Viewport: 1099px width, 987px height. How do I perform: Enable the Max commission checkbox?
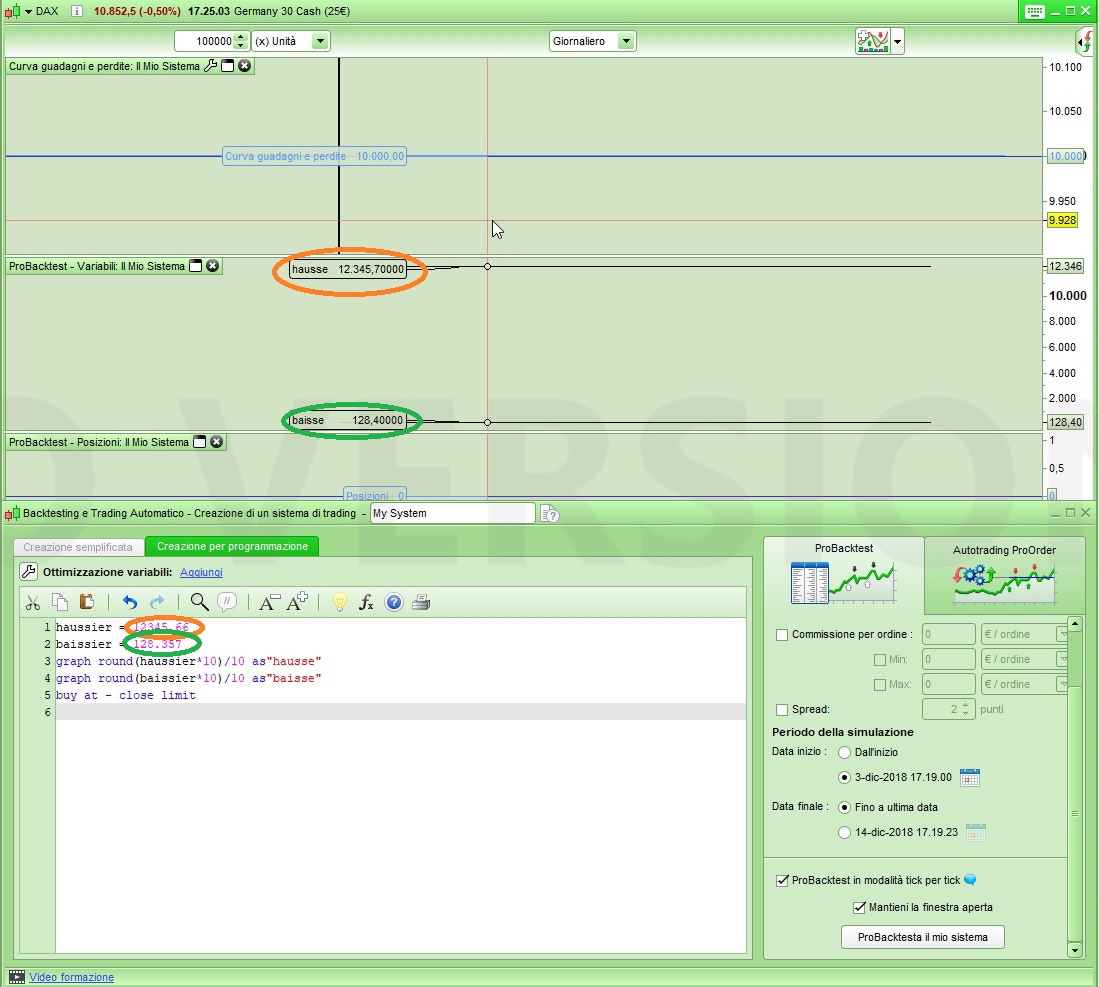tap(880, 685)
